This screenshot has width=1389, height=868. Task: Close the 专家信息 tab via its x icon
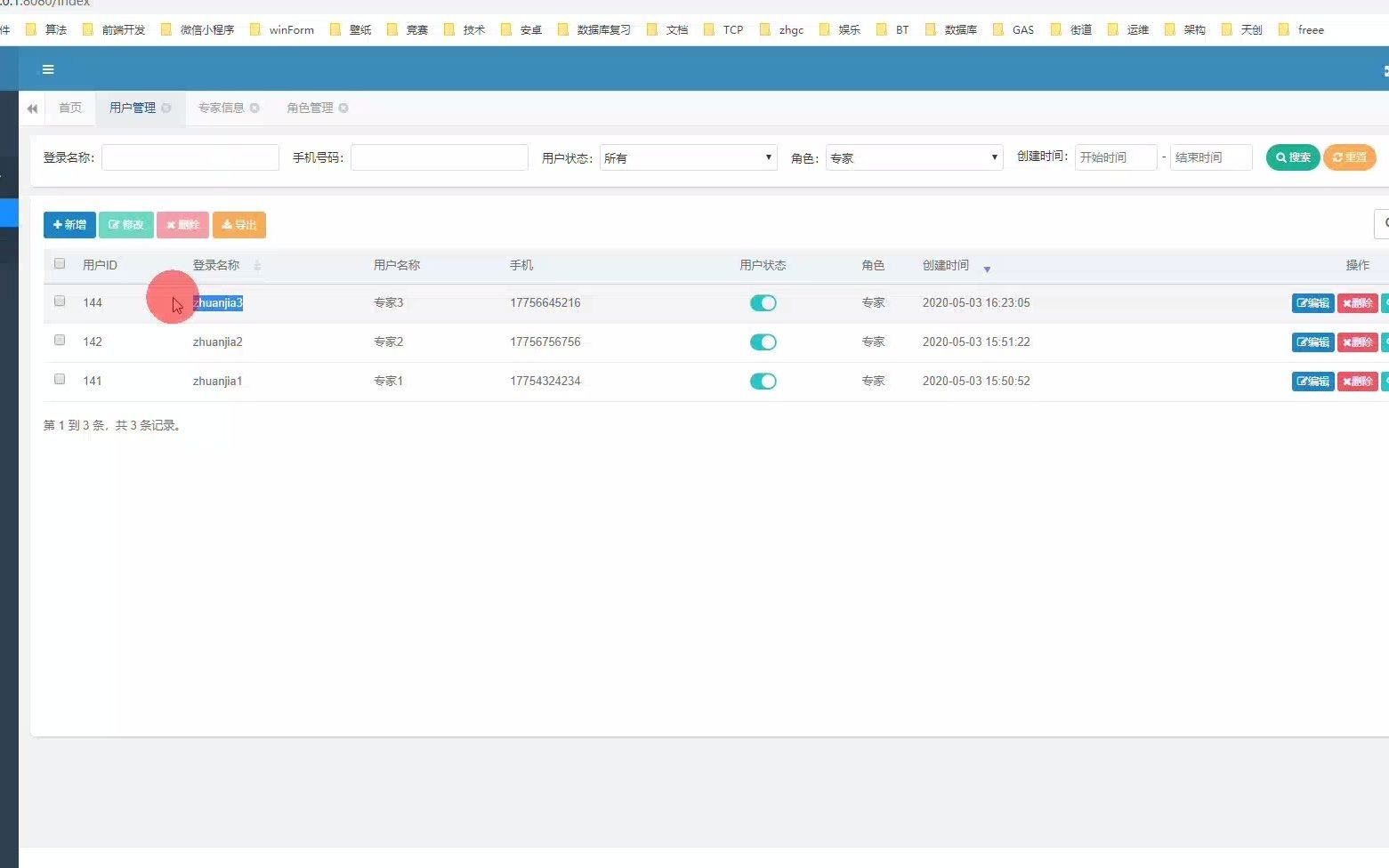(254, 108)
